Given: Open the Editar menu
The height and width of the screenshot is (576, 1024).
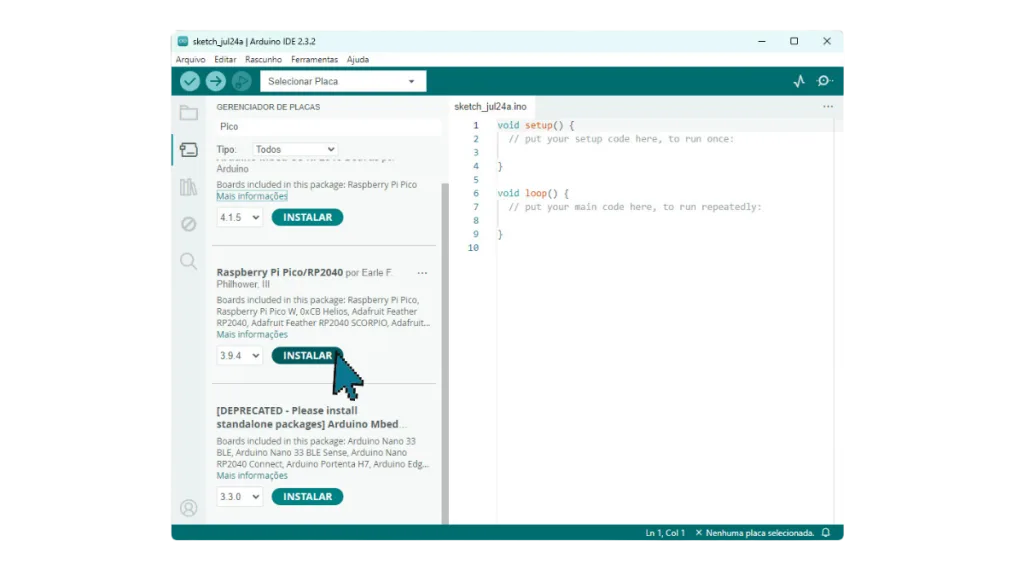Looking at the screenshot, I should pyautogui.click(x=225, y=59).
